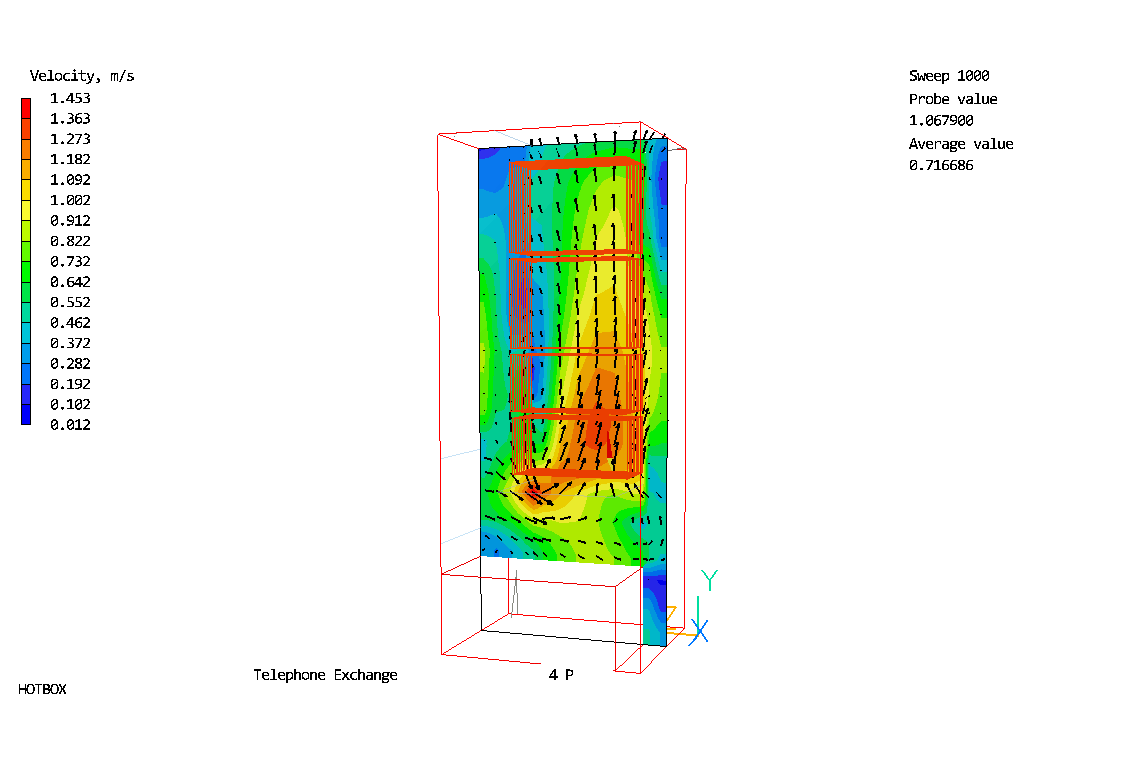Select the Velocity, m/s legend title
Image resolution: width=1129 pixels, height=778 pixels.
pyautogui.click(x=82, y=76)
